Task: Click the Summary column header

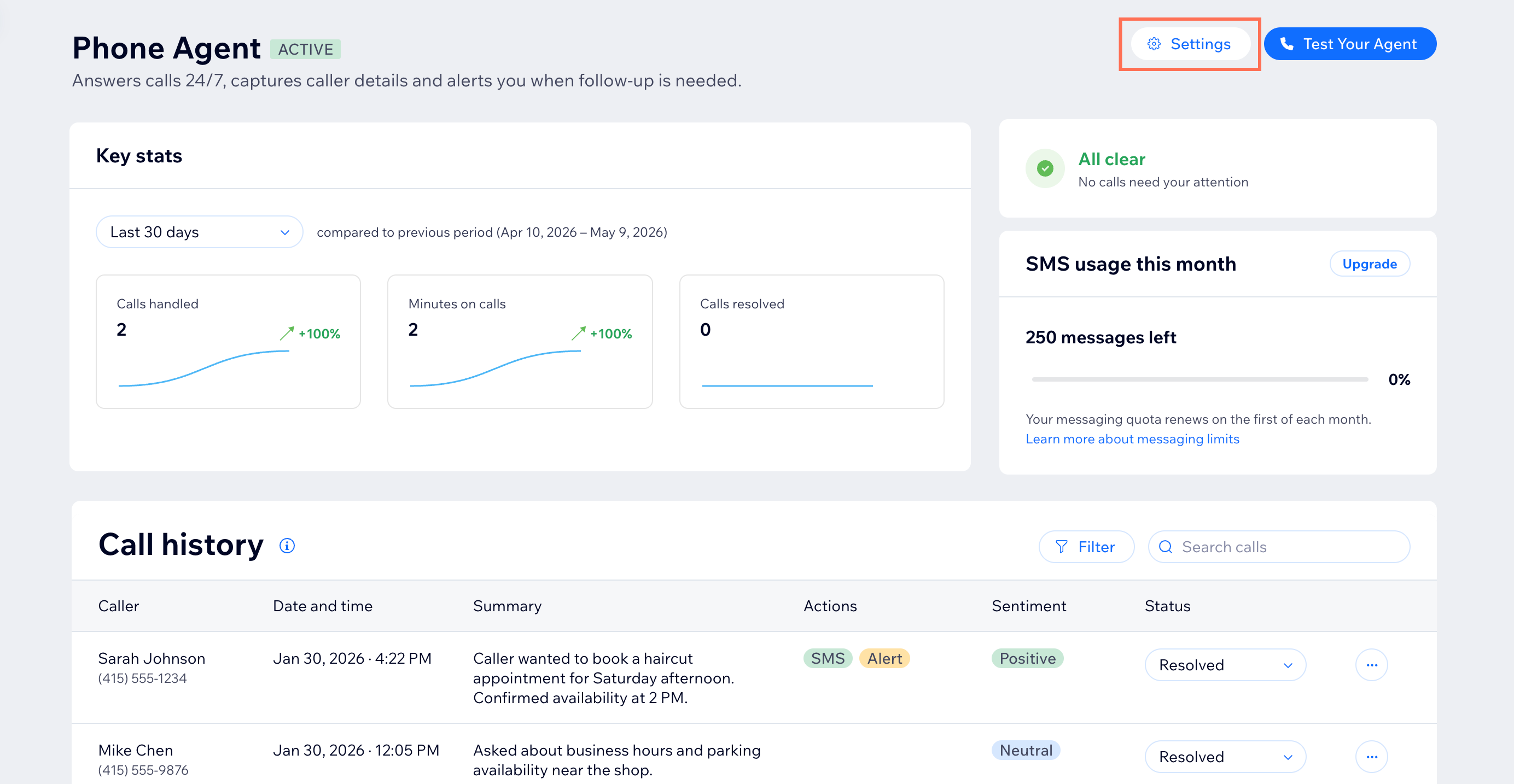Action: 507,605
